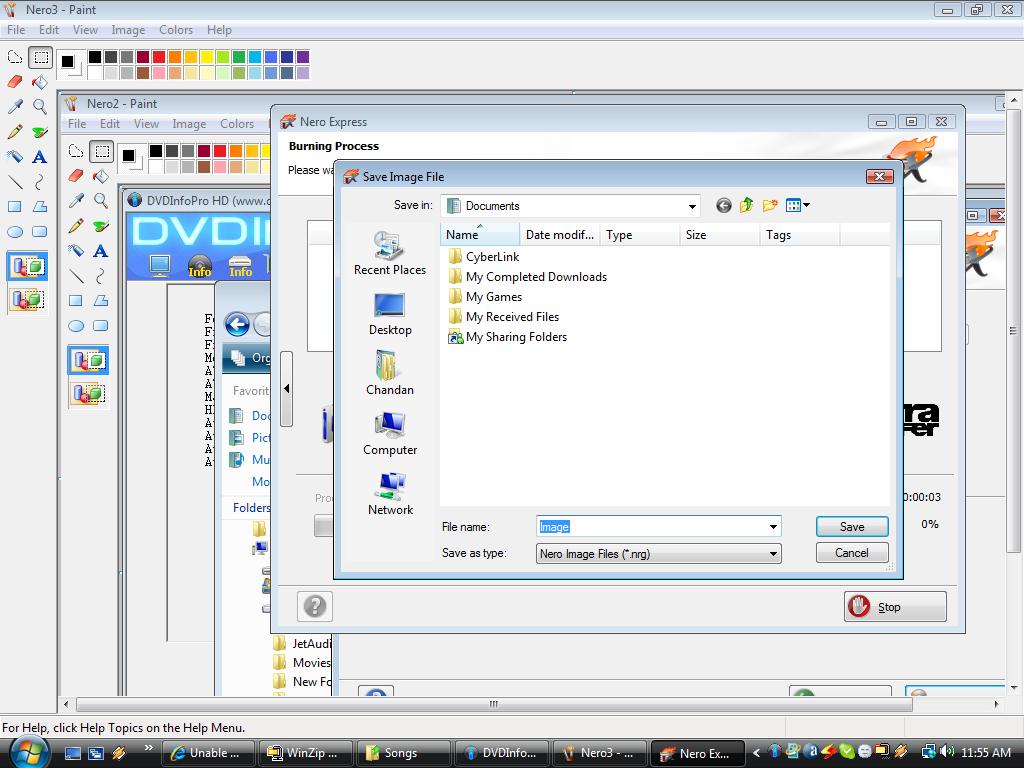Select the Rounded Rectangle tool in Nero3 Paint

(x=40, y=231)
